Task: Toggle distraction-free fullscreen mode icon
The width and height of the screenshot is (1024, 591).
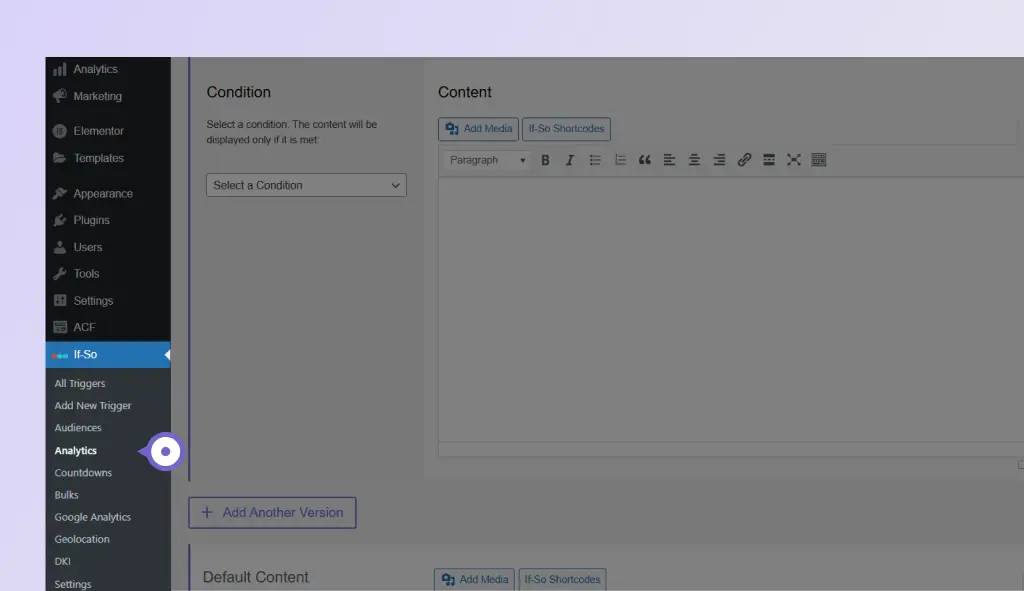Action: pyautogui.click(x=793, y=160)
